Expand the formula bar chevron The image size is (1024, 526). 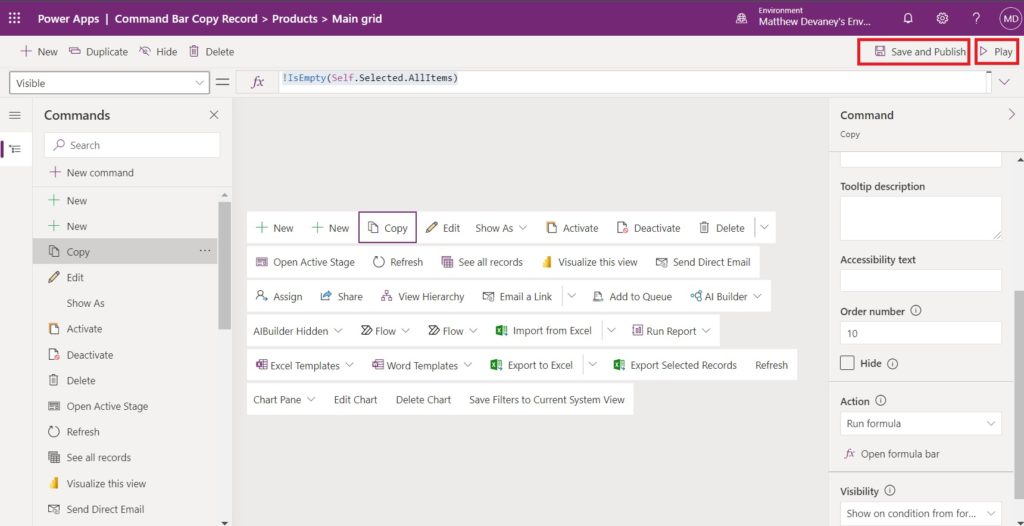(1004, 82)
